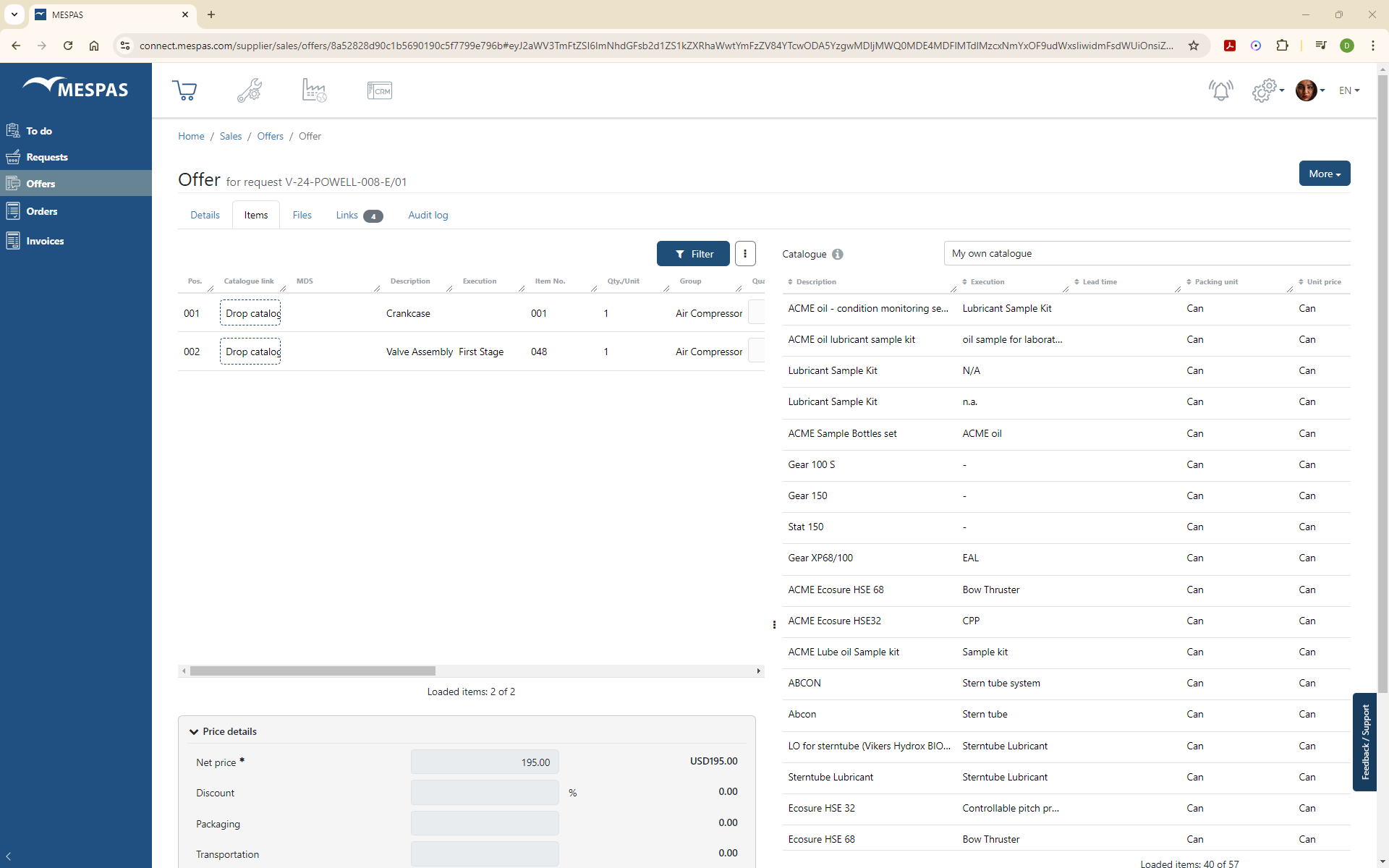Viewport: 1389px width, 868px height.
Task: Click Drop catalogue area for position 001
Action: coord(250,313)
